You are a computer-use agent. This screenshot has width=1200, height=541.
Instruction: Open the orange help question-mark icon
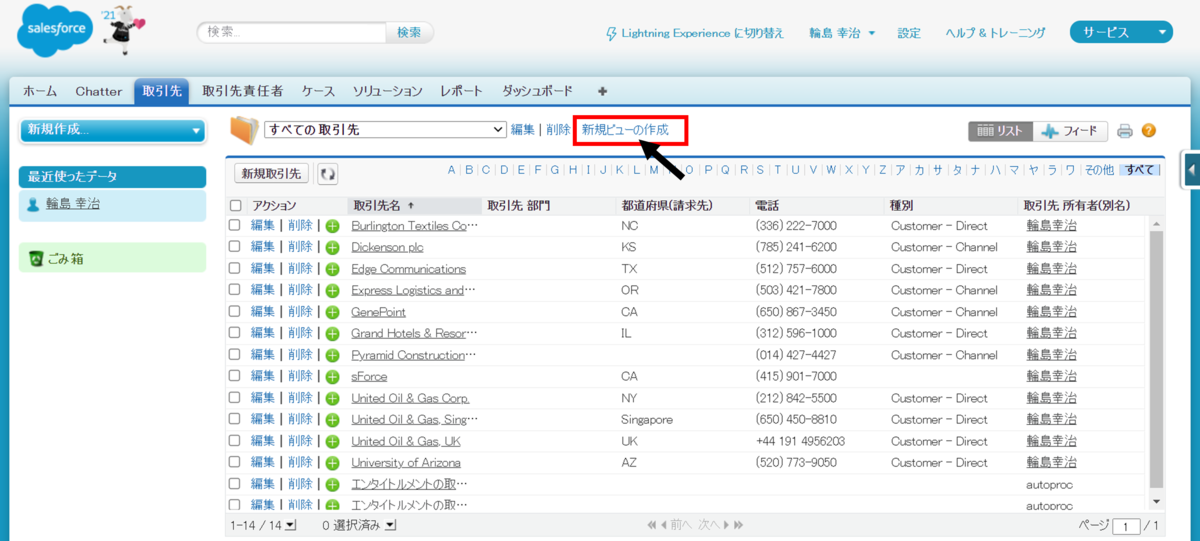[x=1149, y=131]
